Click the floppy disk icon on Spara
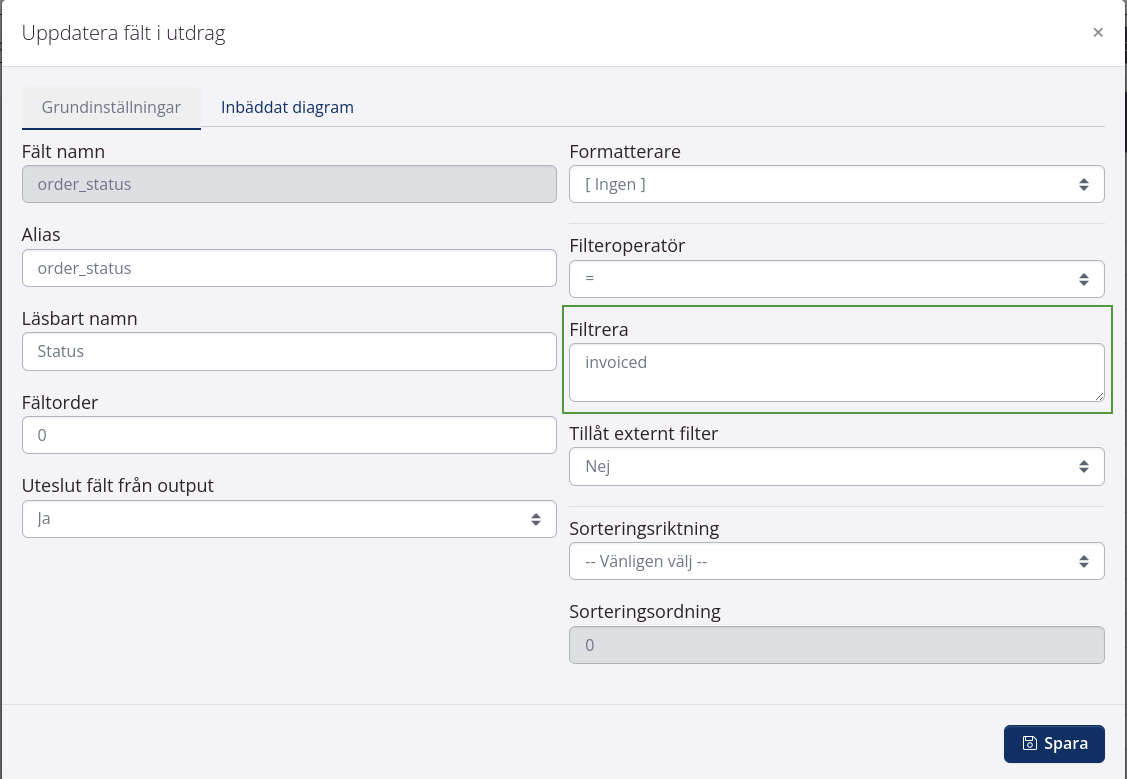Image resolution: width=1127 pixels, height=779 pixels. 1029,744
